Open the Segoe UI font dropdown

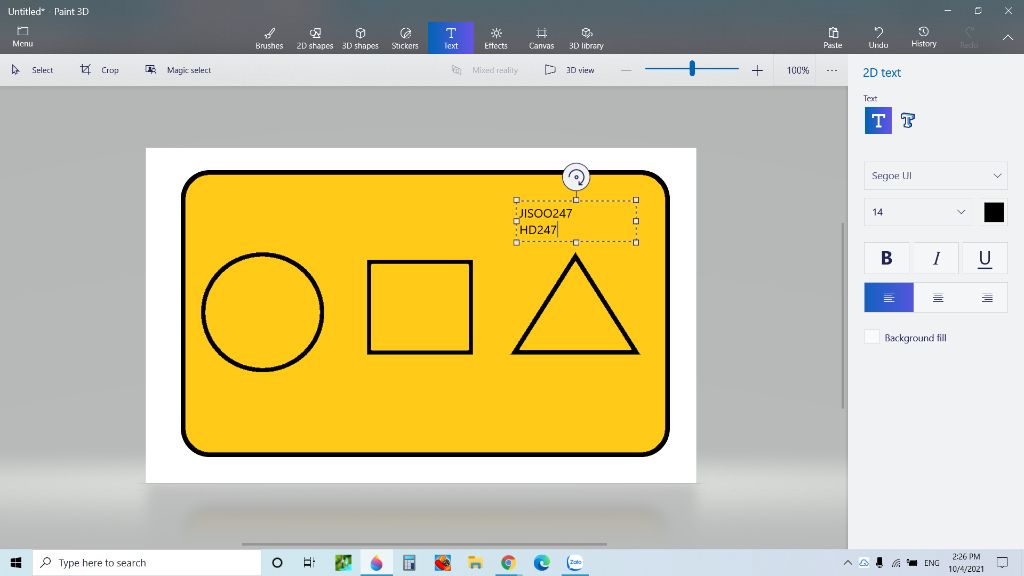(x=935, y=176)
